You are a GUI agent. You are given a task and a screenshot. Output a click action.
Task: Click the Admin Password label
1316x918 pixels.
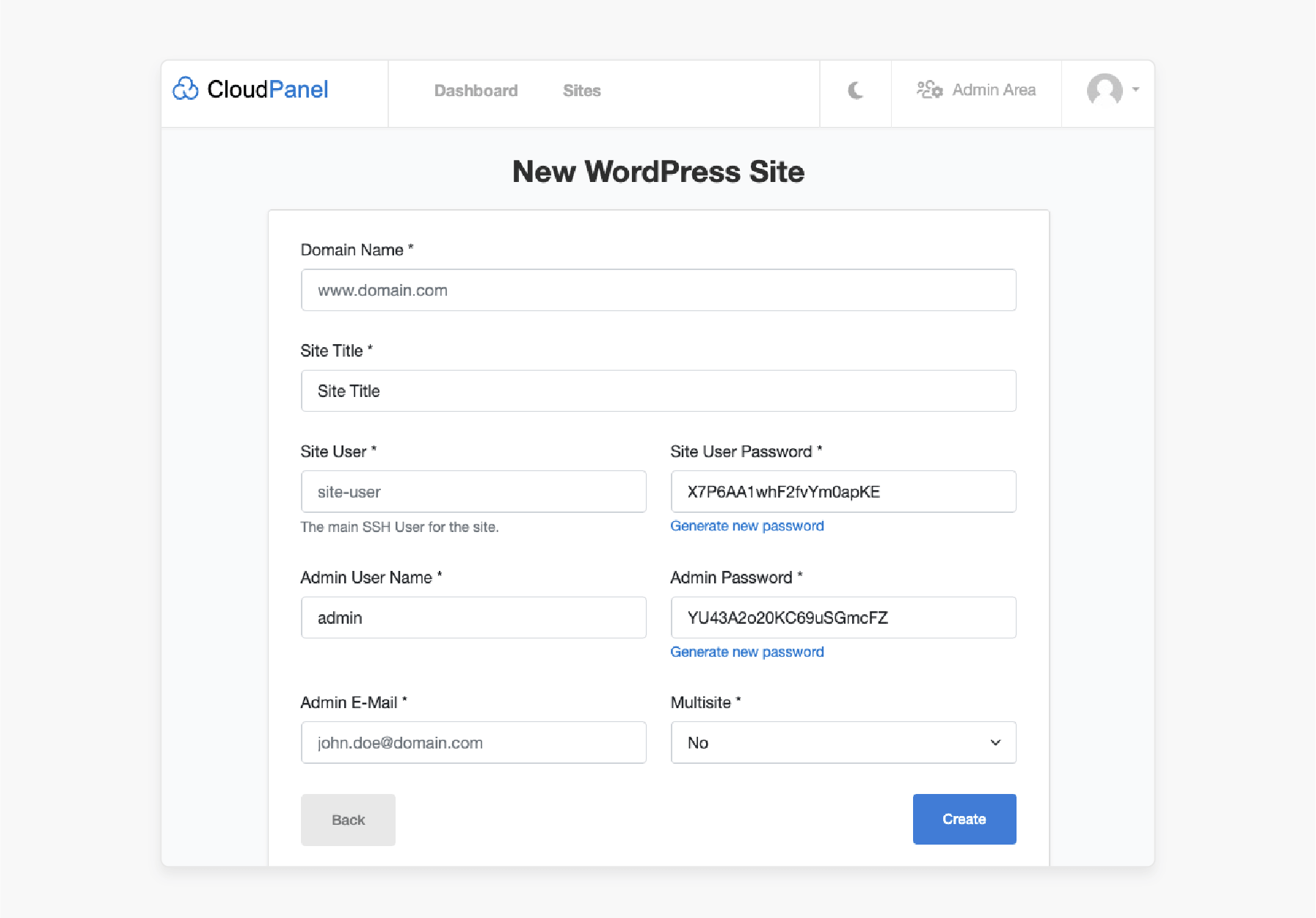tap(736, 578)
